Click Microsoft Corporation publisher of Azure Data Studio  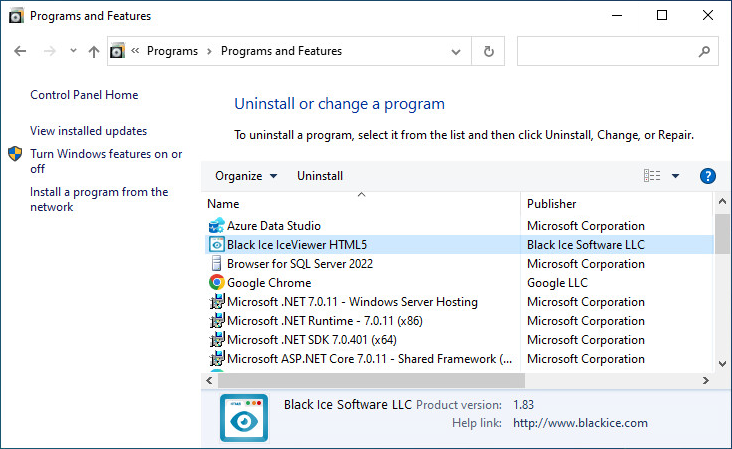586,226
